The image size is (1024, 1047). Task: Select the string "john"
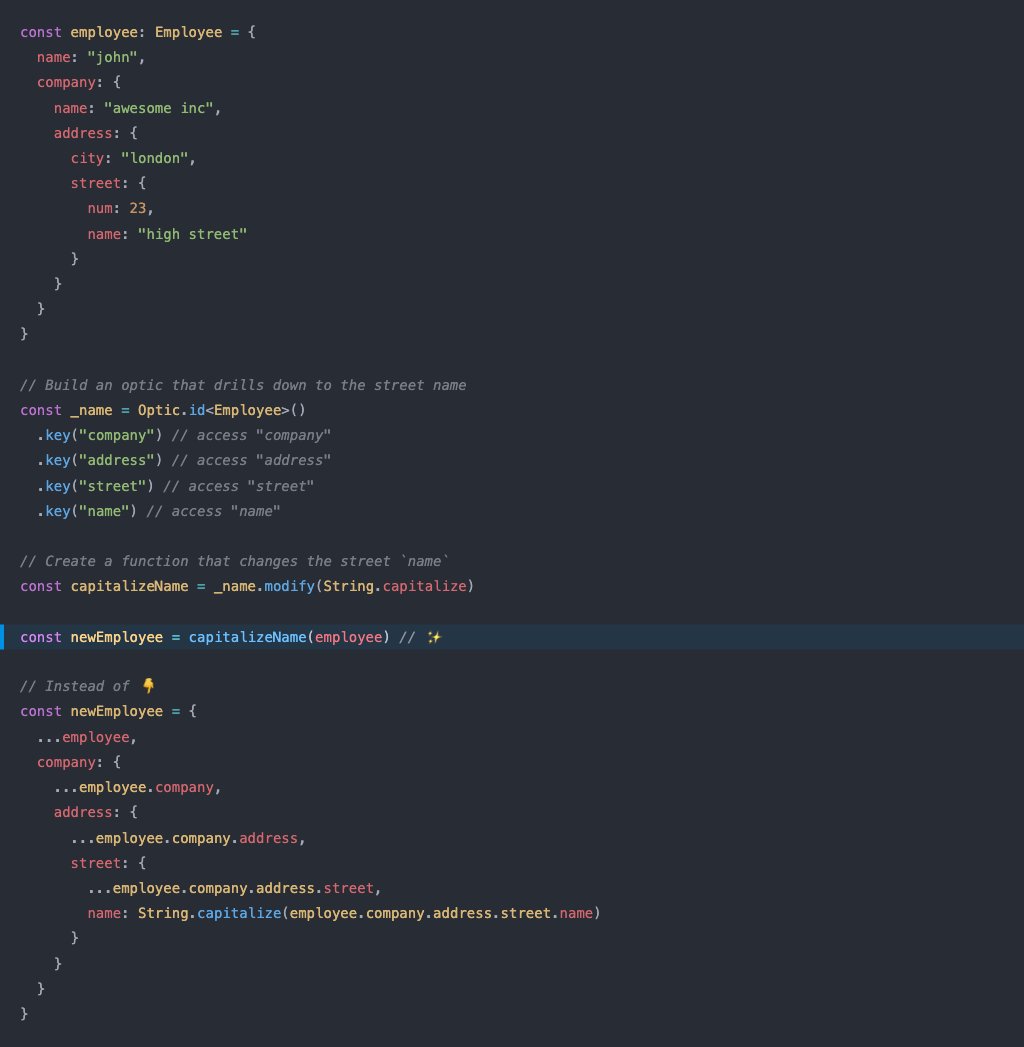pyautogui.click(x=112, y=57)
